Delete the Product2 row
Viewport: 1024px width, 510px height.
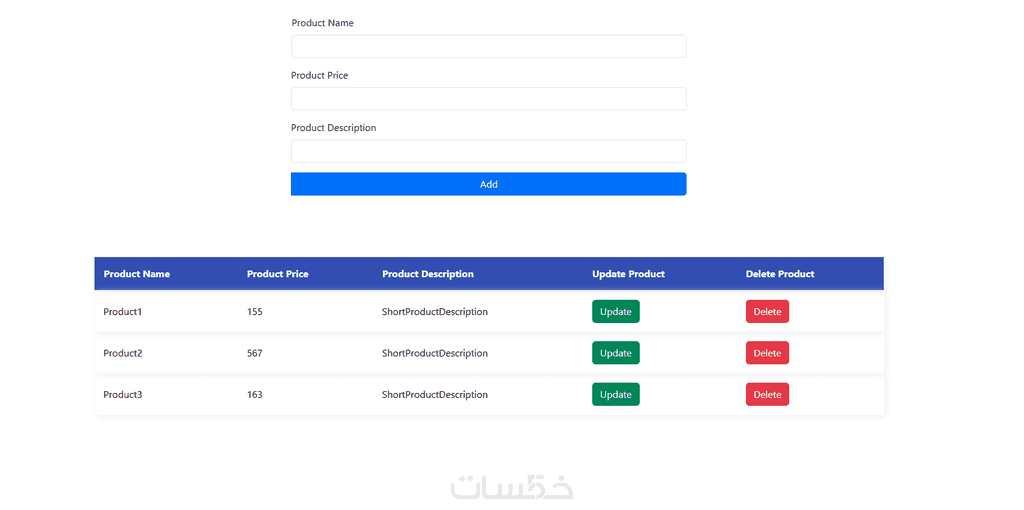pyautogui.click(x=767, y=353)
